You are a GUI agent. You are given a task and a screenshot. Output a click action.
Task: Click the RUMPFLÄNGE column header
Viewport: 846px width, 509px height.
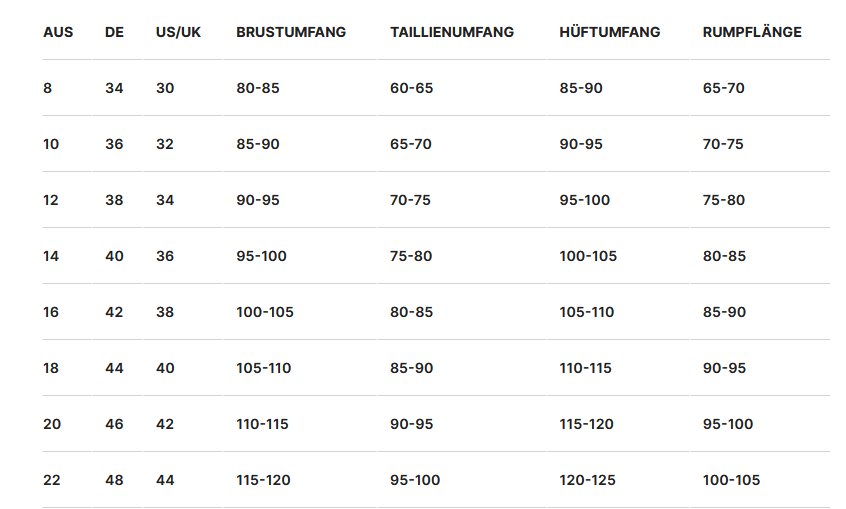tap(752, 32)
